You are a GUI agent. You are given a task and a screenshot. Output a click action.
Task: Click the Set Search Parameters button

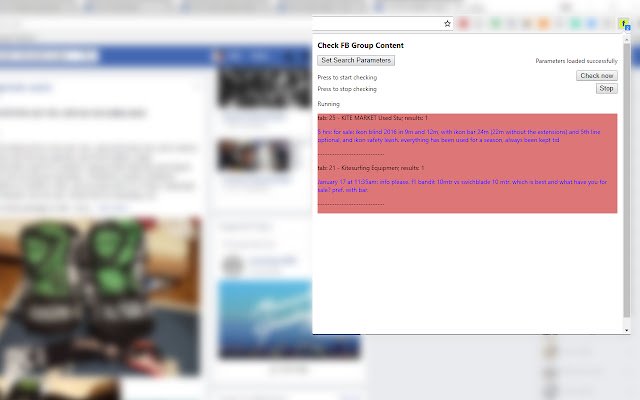[356, 60]
